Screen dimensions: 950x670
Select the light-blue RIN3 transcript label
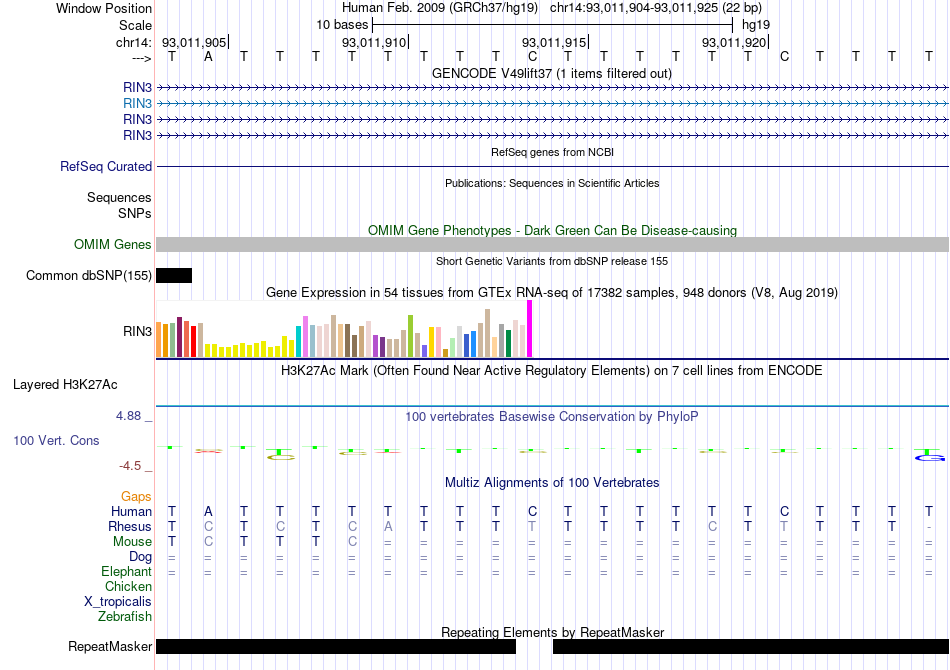click(137, 103)
